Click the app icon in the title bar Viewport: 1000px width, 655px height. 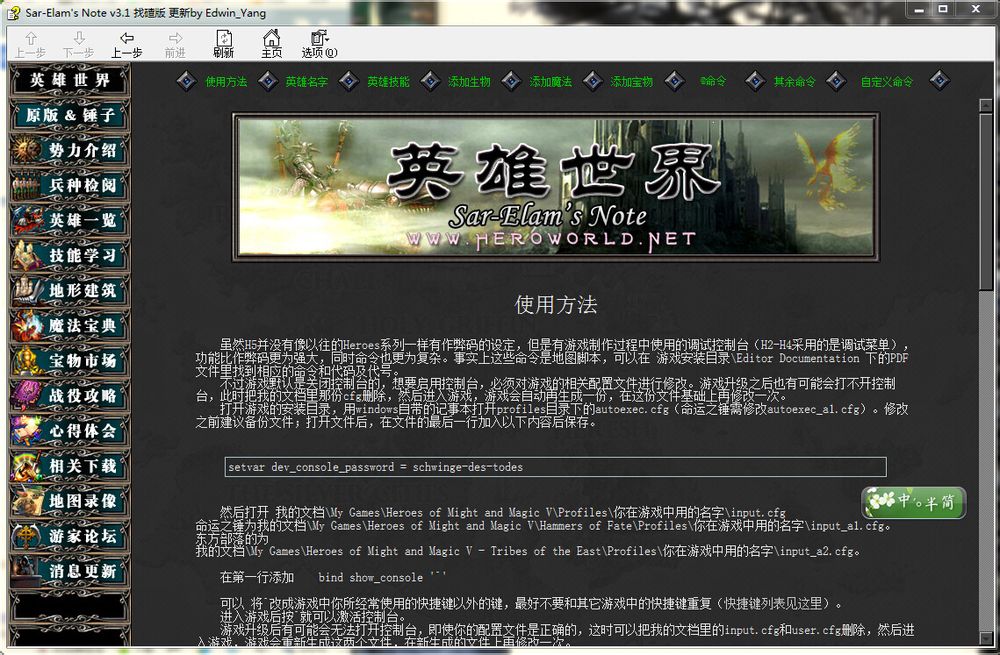coord(13,13)
